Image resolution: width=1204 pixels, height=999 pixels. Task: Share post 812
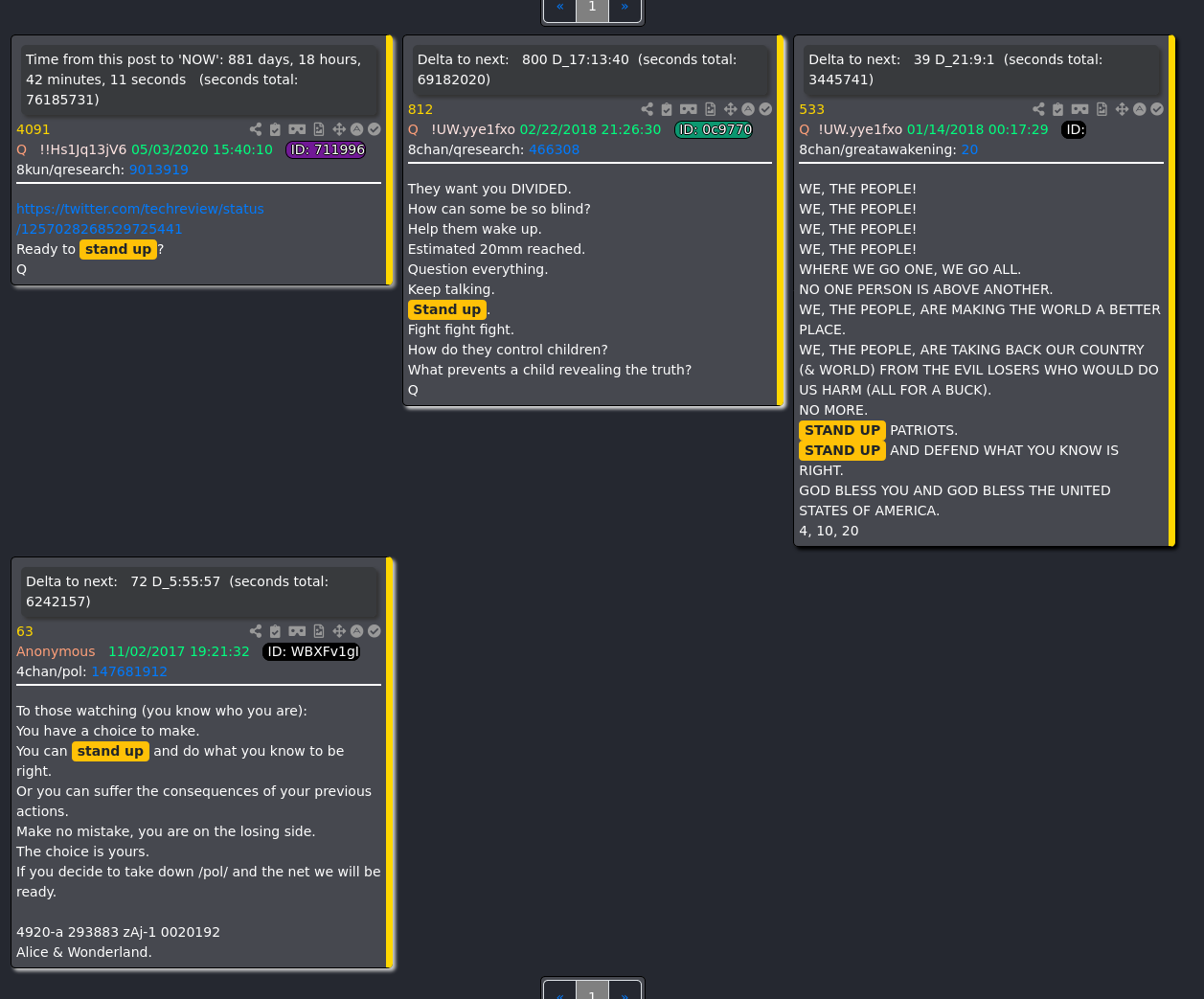tap(647, 109)
